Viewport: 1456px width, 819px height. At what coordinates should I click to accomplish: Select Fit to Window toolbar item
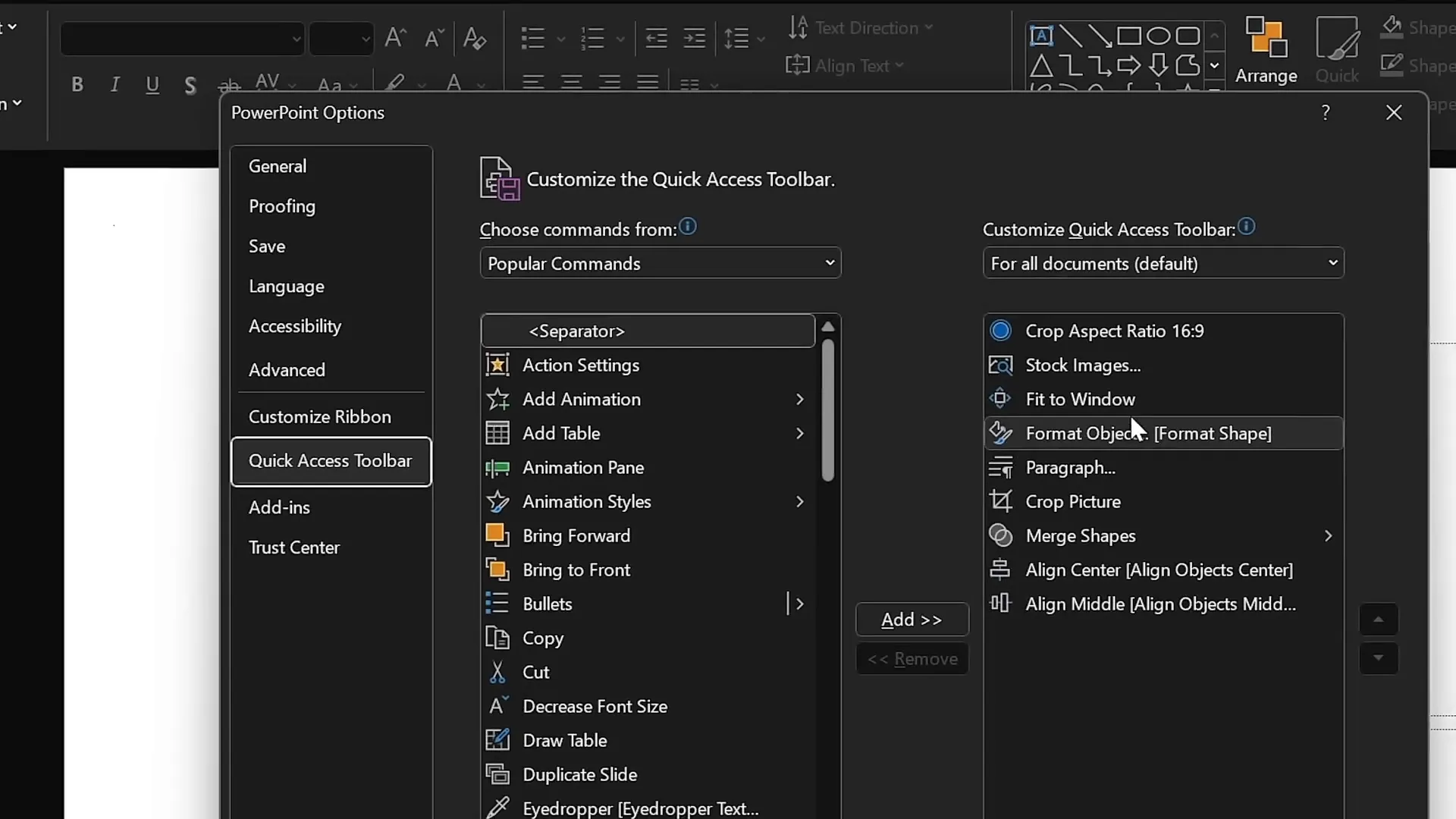[x=1163, y=399]
